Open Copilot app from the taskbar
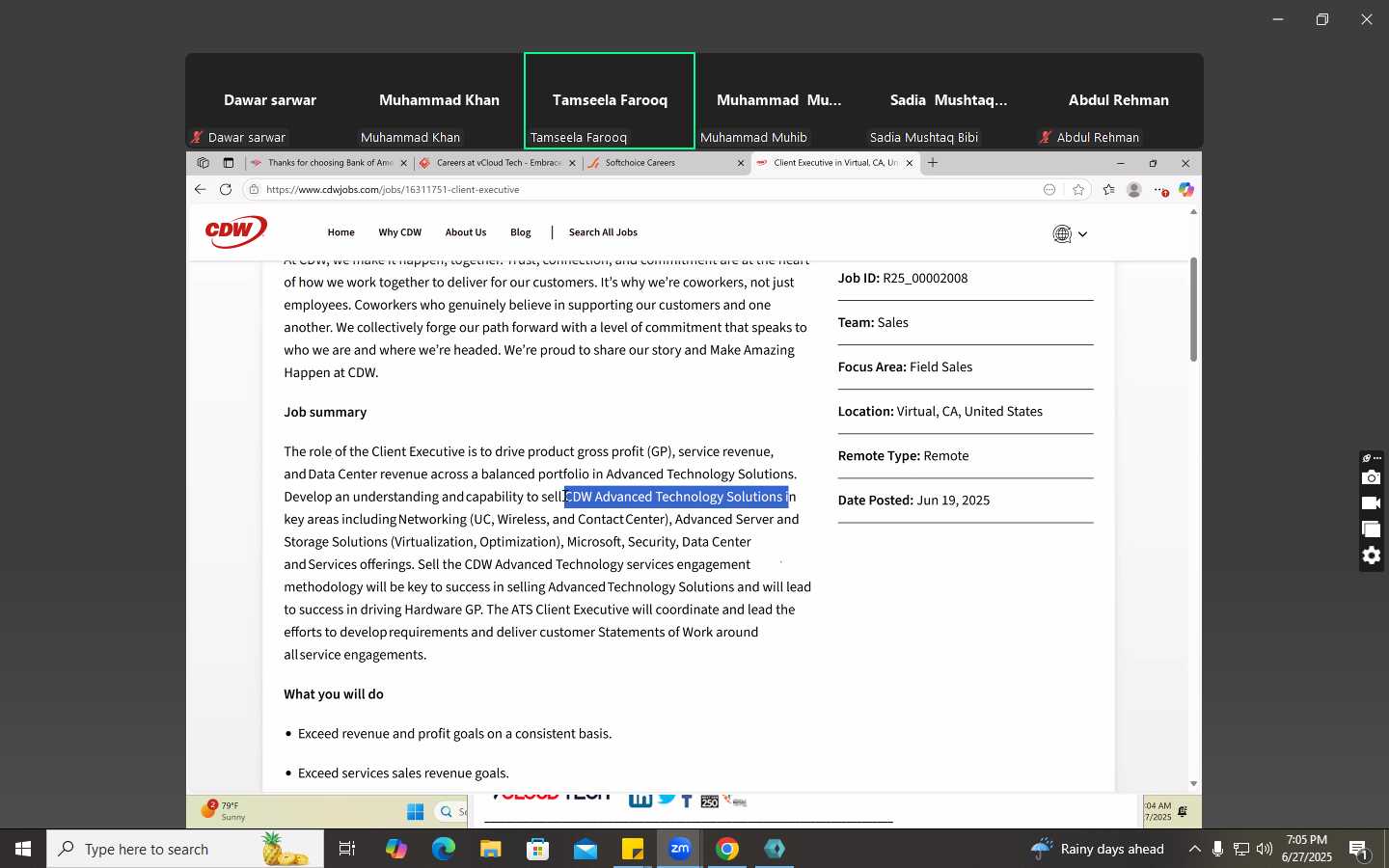This screenshot has height=868, width=1389. [396, 849]
